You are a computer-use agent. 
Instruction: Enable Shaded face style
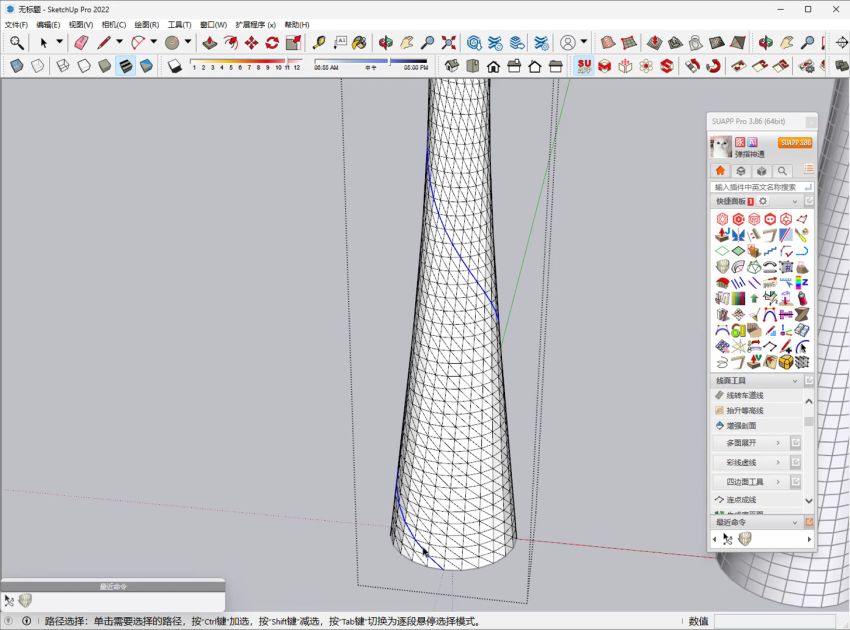pos(105,66)
